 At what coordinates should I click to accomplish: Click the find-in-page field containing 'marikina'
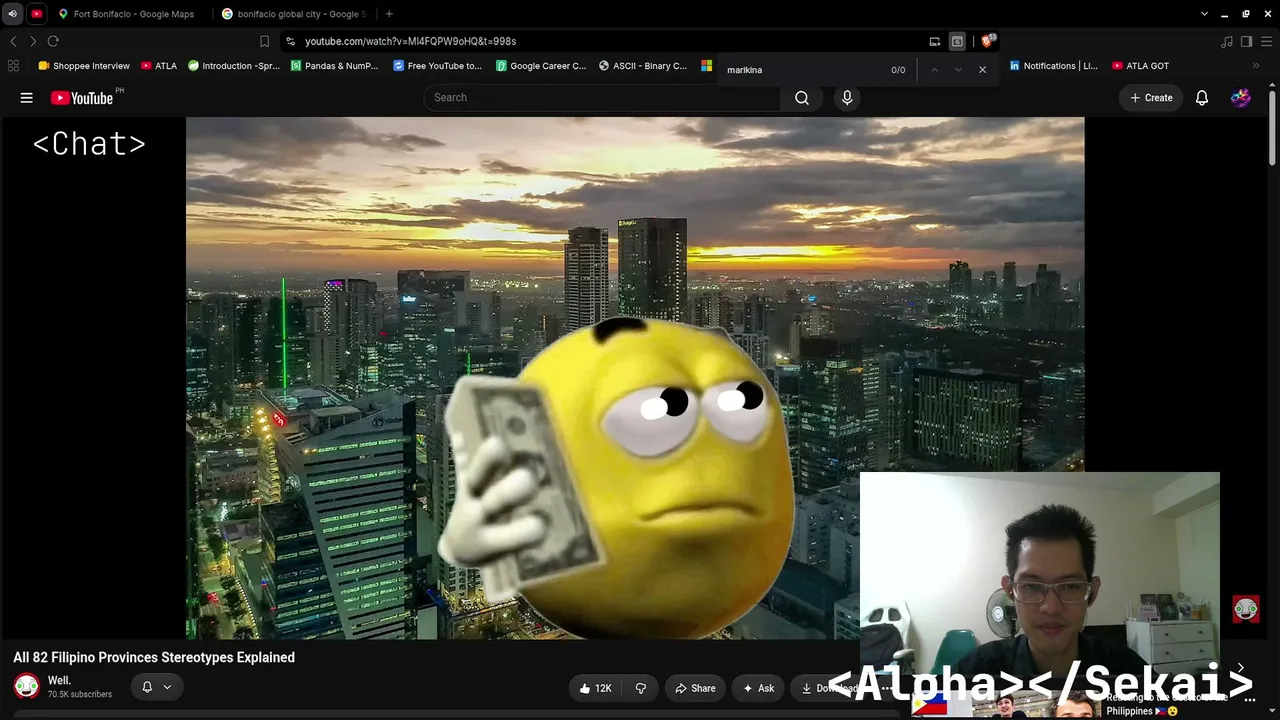point(803,70)
